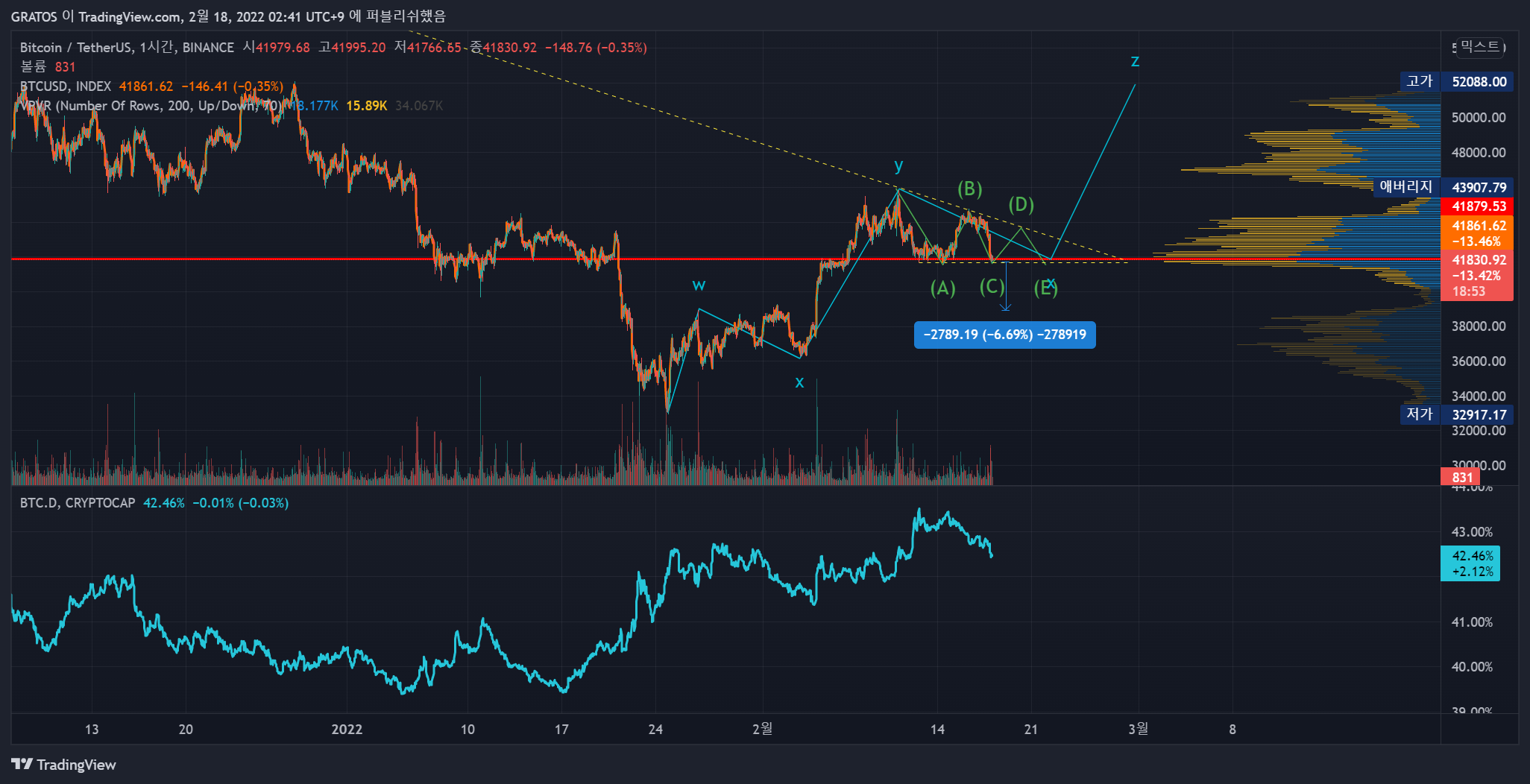The image size is (1530, 784).
Task: Click the 고가 high price tag
Action: (1420, 81)
